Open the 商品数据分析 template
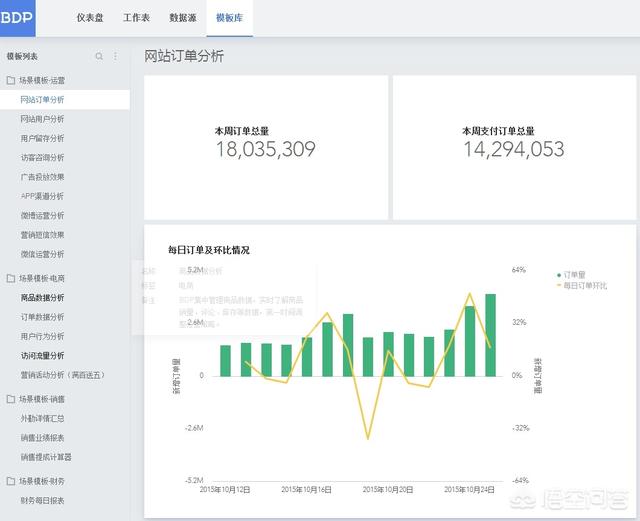 pyautogui.click(x=42, y=298)
